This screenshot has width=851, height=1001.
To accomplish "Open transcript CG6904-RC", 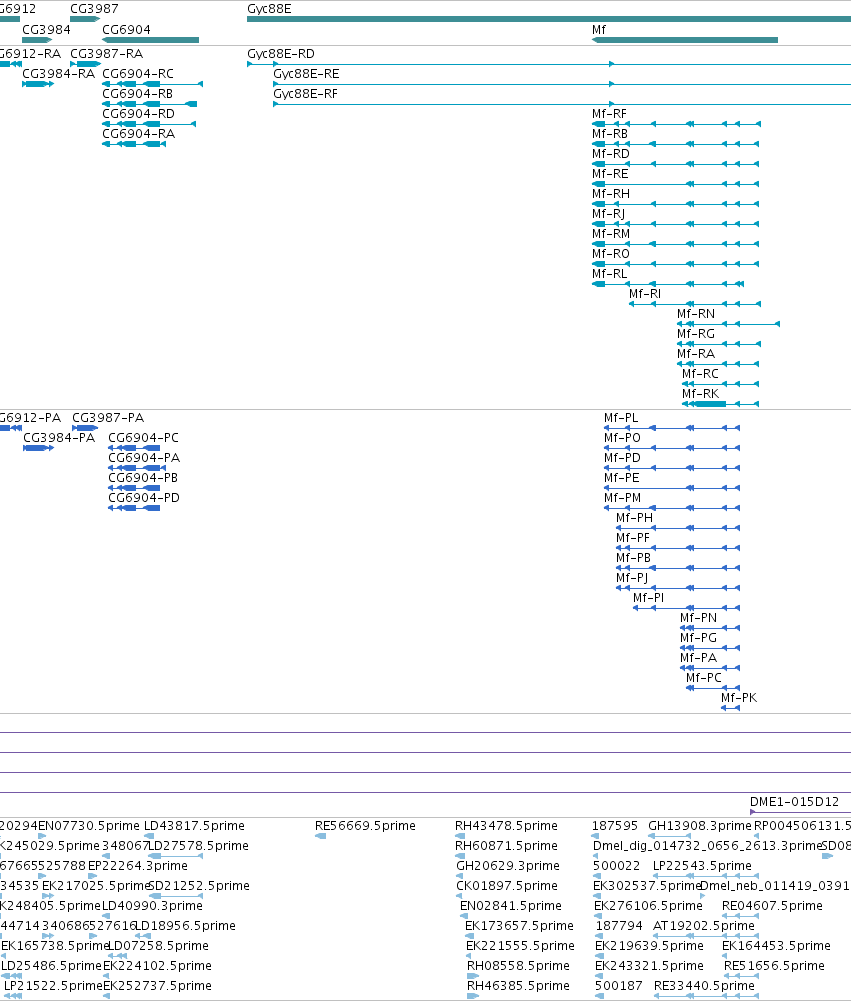I will pos(153,84).
